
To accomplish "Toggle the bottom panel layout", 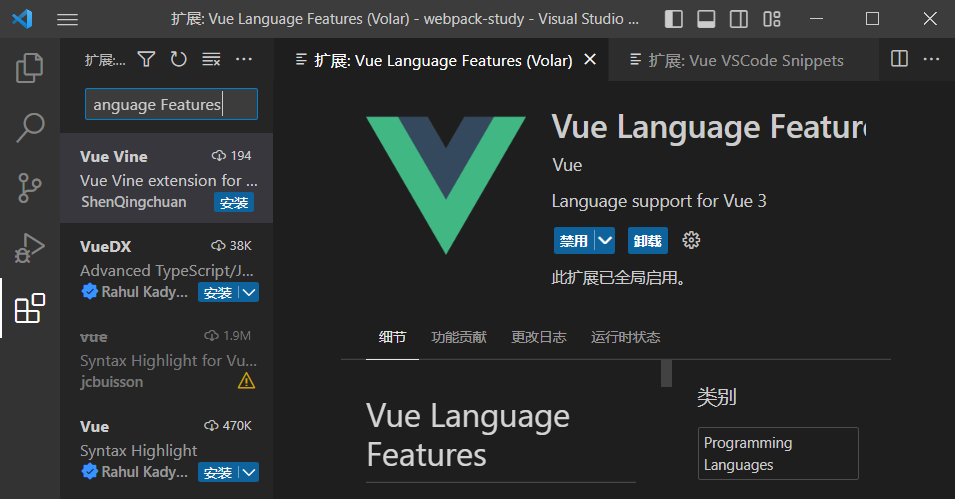I will (x=707, y=19).
